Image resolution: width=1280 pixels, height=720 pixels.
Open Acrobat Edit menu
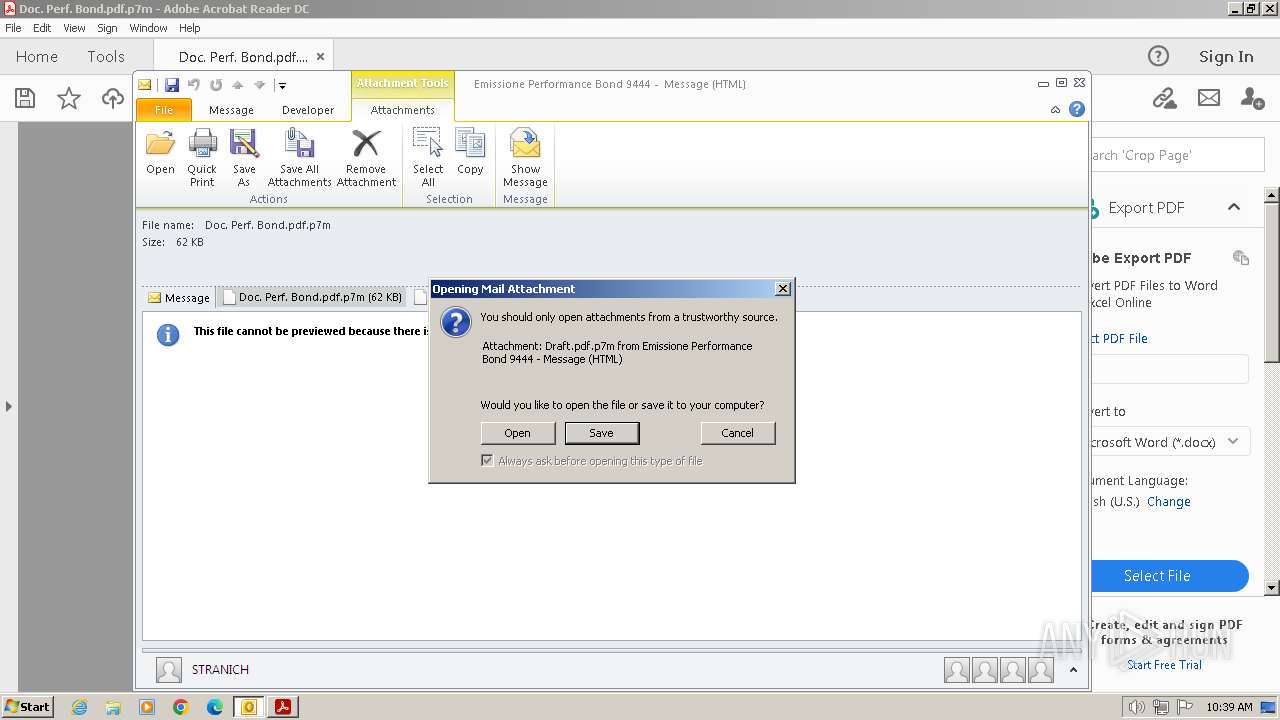pyautogui.click(x=42, y=28)
